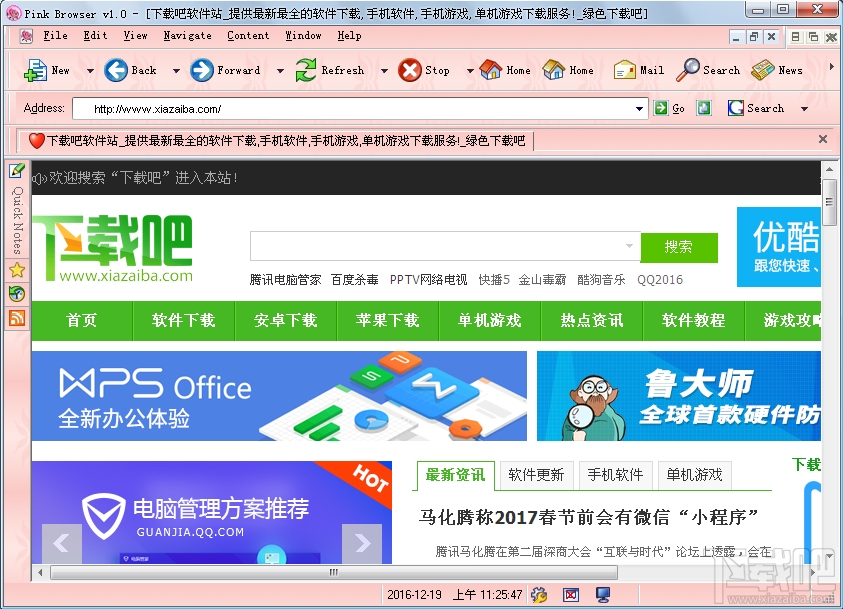The width and height of the screenshot is (843, 609).
Task: Click inside the website search input field
Action: [441, 246]
